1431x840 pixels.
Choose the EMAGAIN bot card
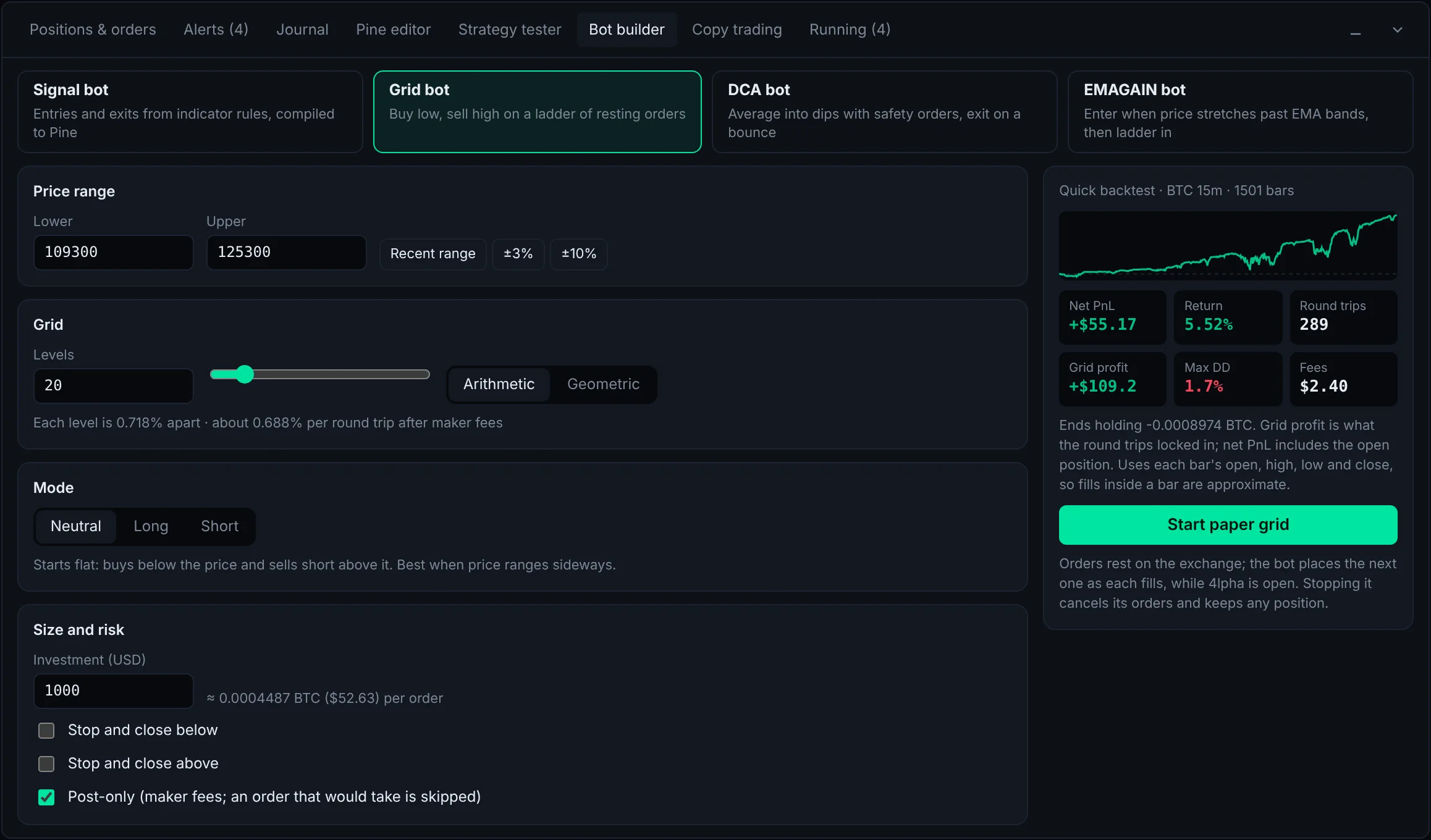[1240, 112]
